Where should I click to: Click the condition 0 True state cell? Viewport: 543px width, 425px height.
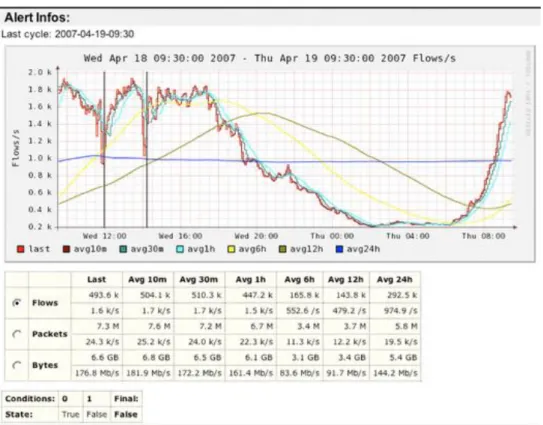71,414
